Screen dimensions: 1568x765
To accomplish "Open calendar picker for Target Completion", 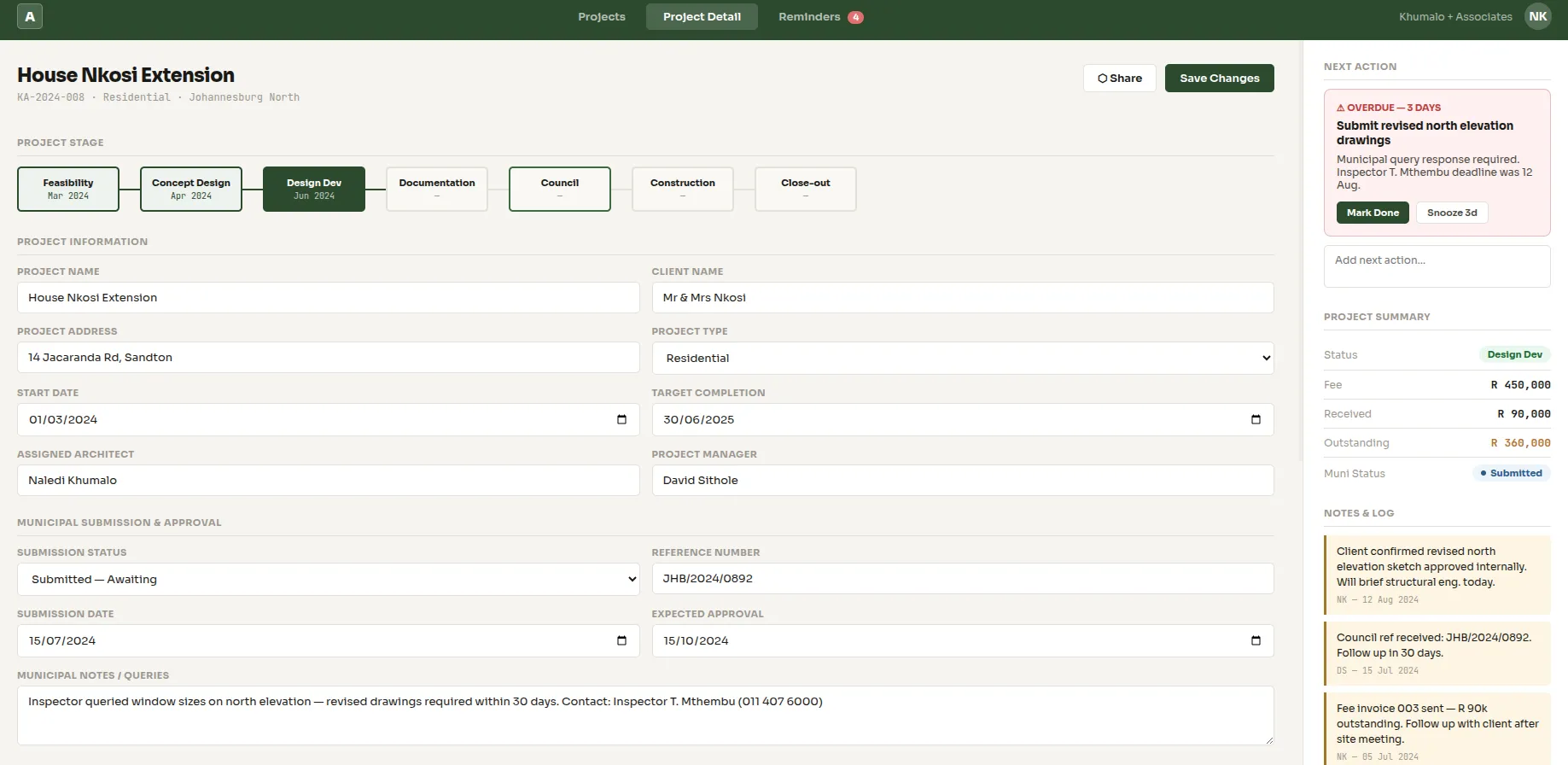I will click(x=1256, y=419).
